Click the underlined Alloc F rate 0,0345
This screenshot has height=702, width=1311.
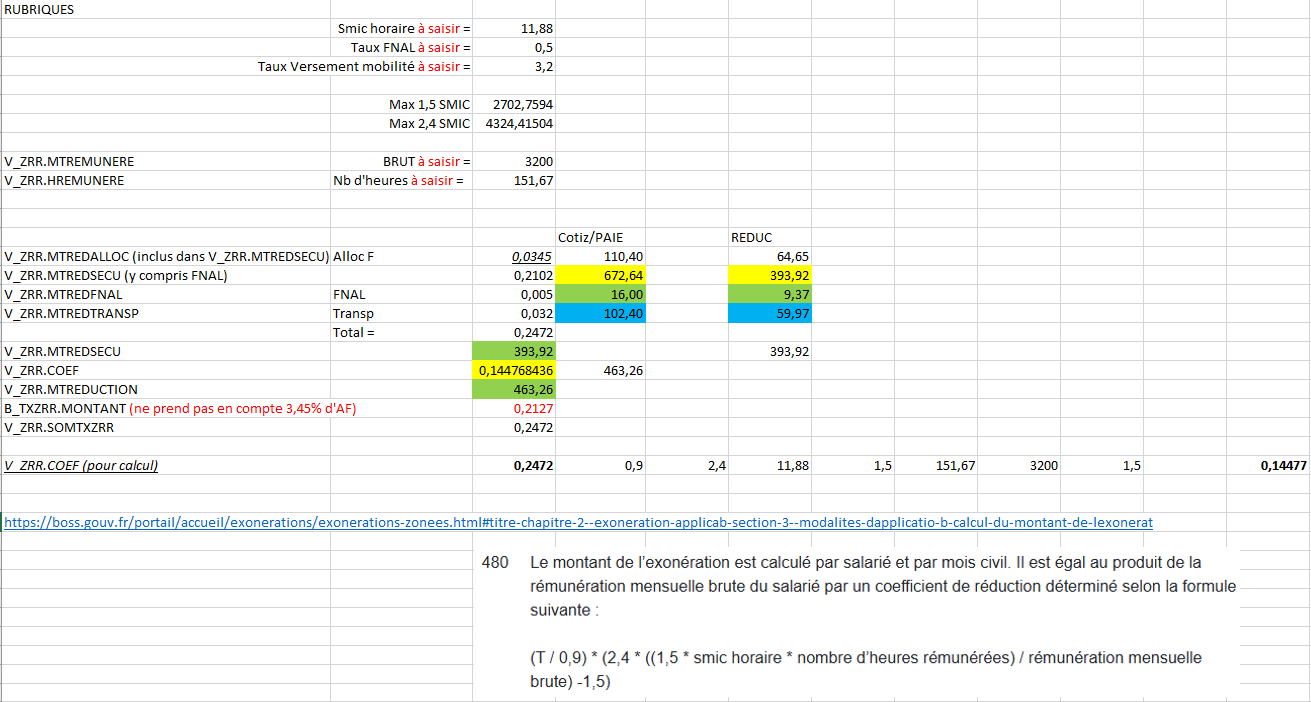coord(514,257)
